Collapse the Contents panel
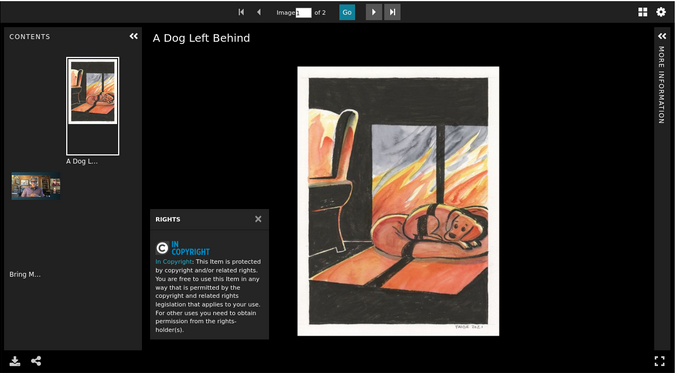 coord(134,36)
